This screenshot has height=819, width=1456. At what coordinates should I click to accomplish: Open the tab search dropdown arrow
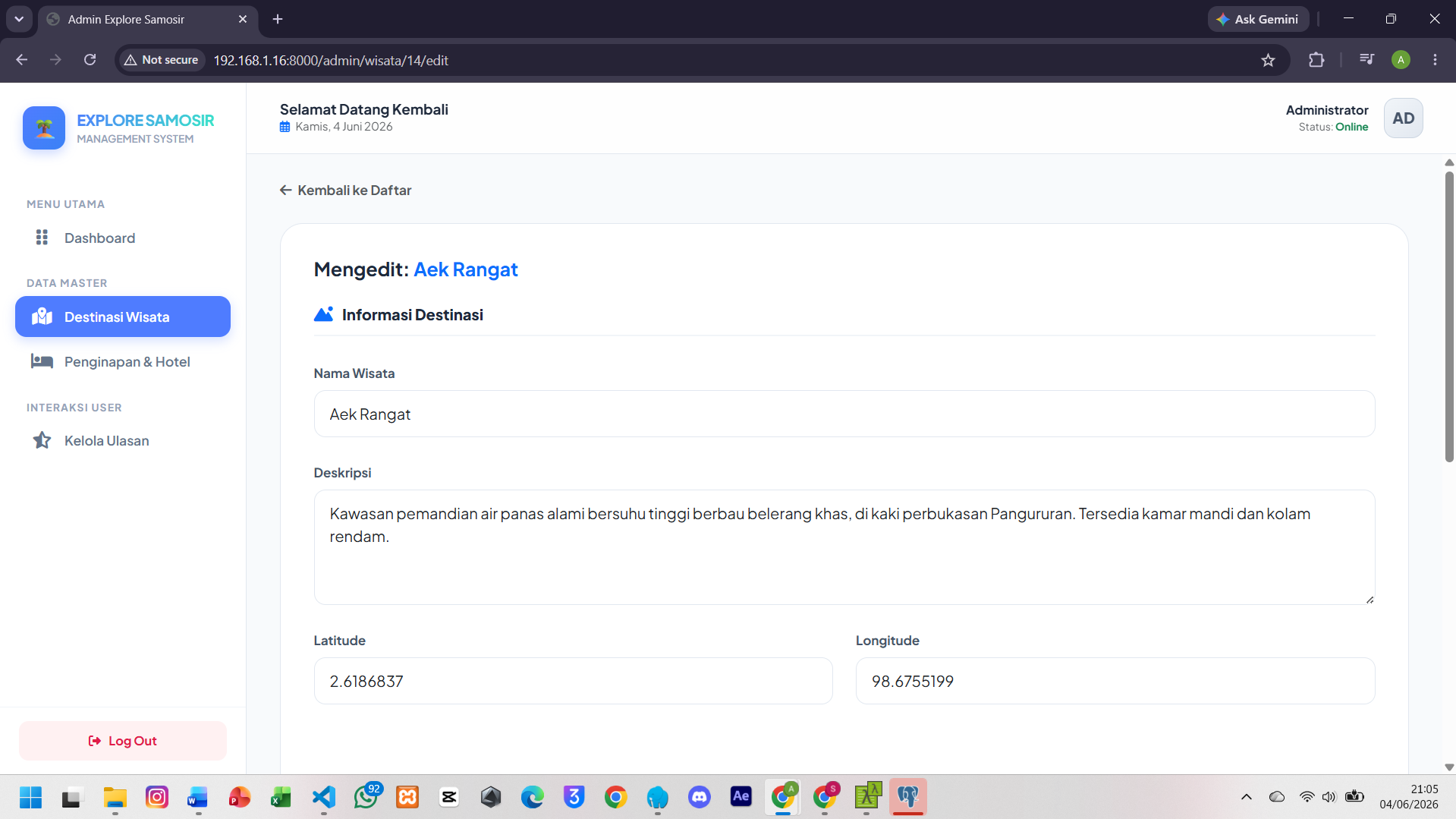click(19, 19)
